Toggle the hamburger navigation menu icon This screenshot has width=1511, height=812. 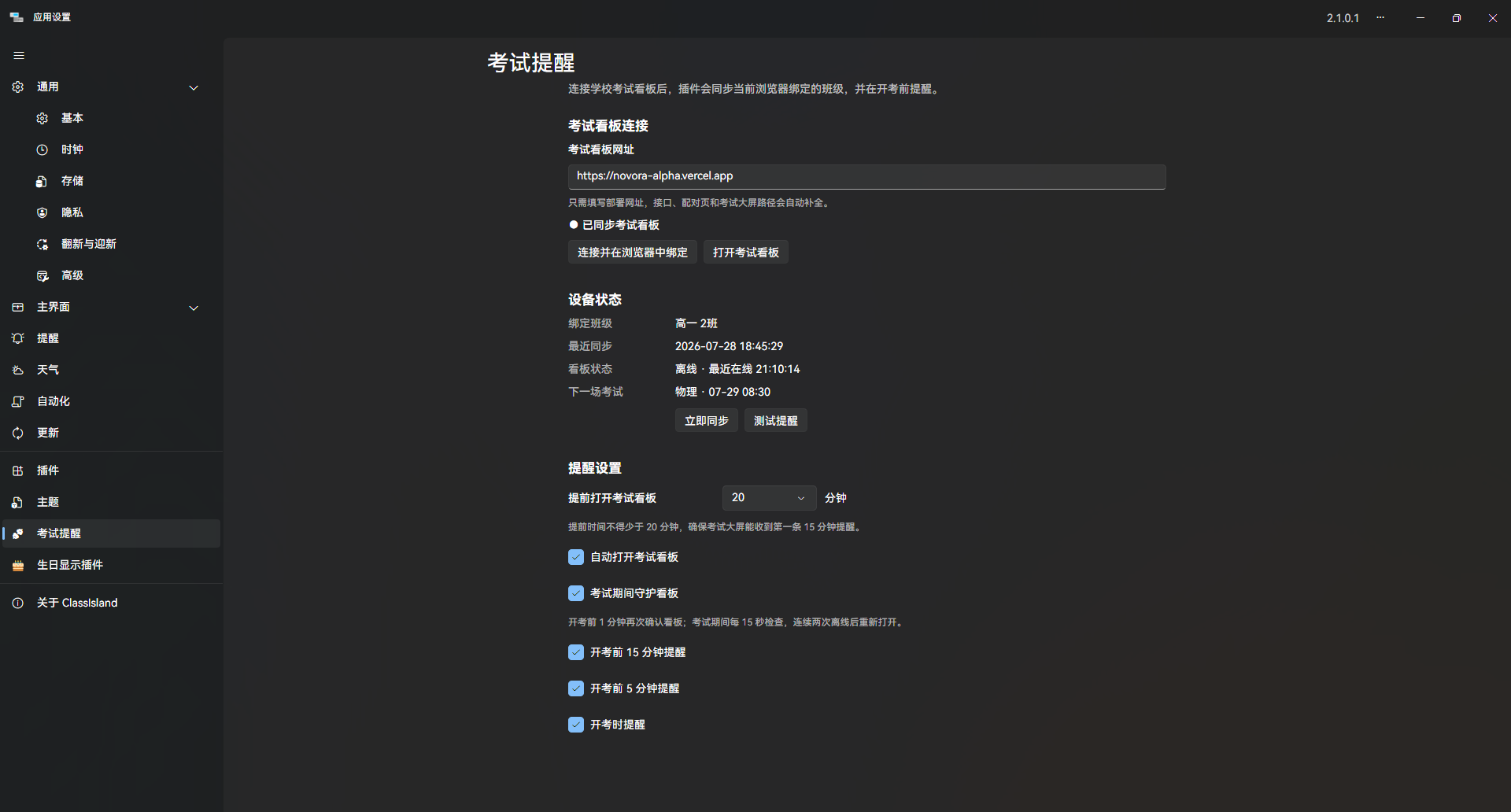pos(19,55)
